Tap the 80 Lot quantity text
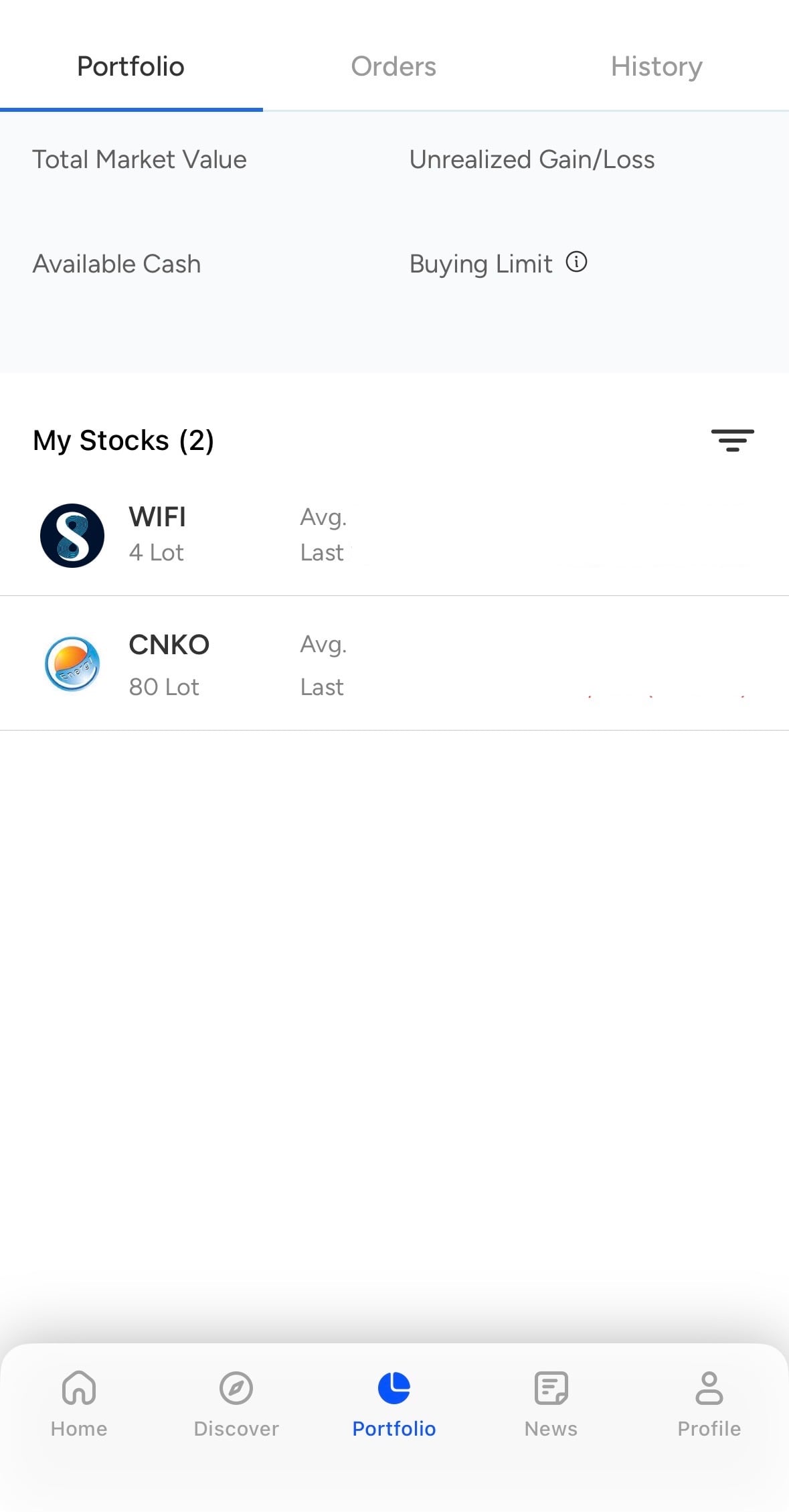The image size is (789, 1512). (x=164, y=687)
